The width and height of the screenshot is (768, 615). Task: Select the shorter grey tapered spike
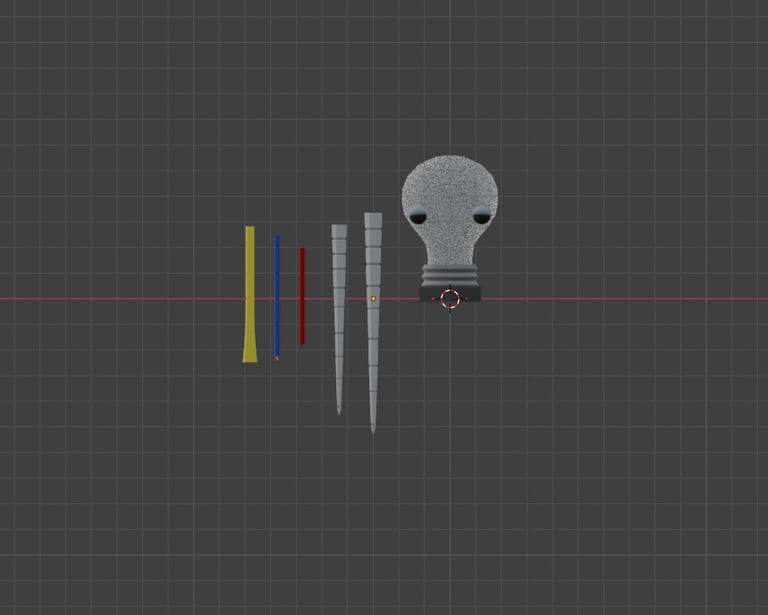(x=339, y=318)
